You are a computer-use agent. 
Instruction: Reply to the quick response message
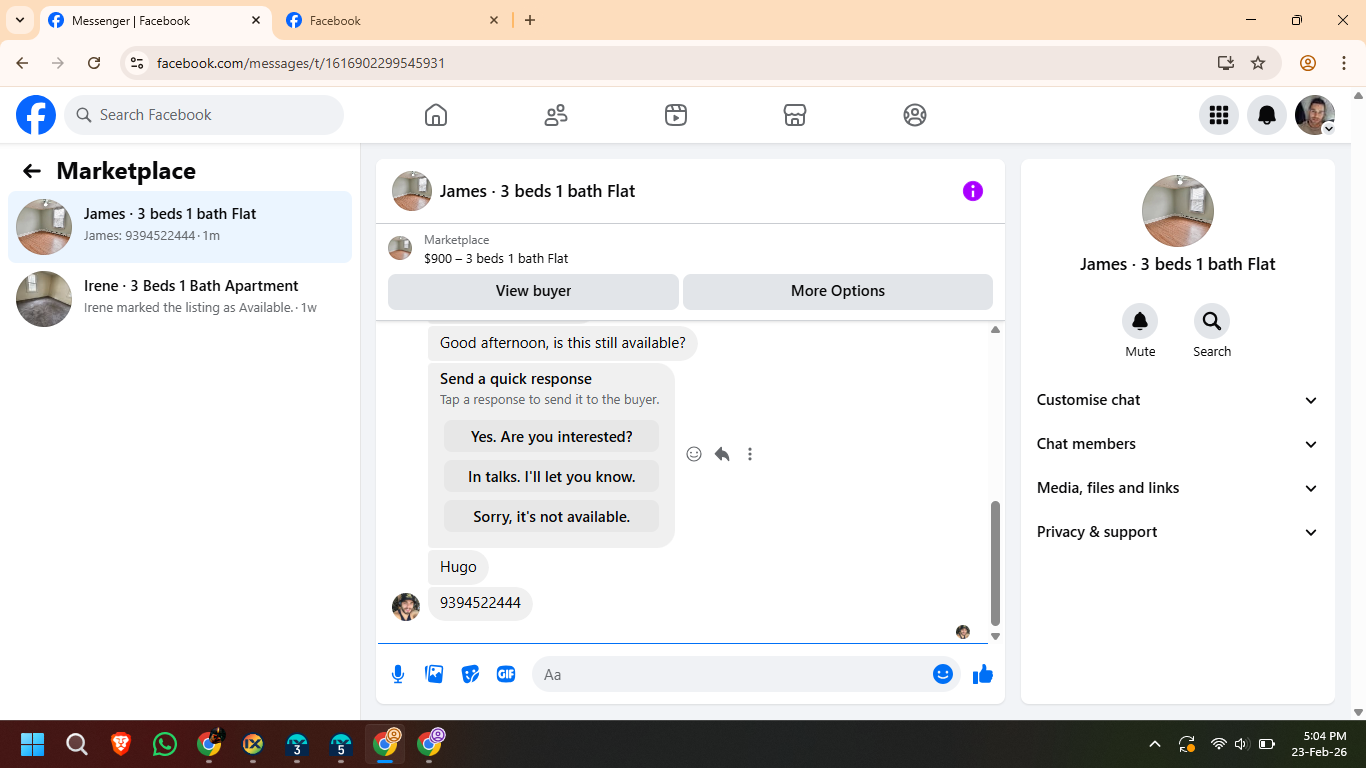coord(722,454)
